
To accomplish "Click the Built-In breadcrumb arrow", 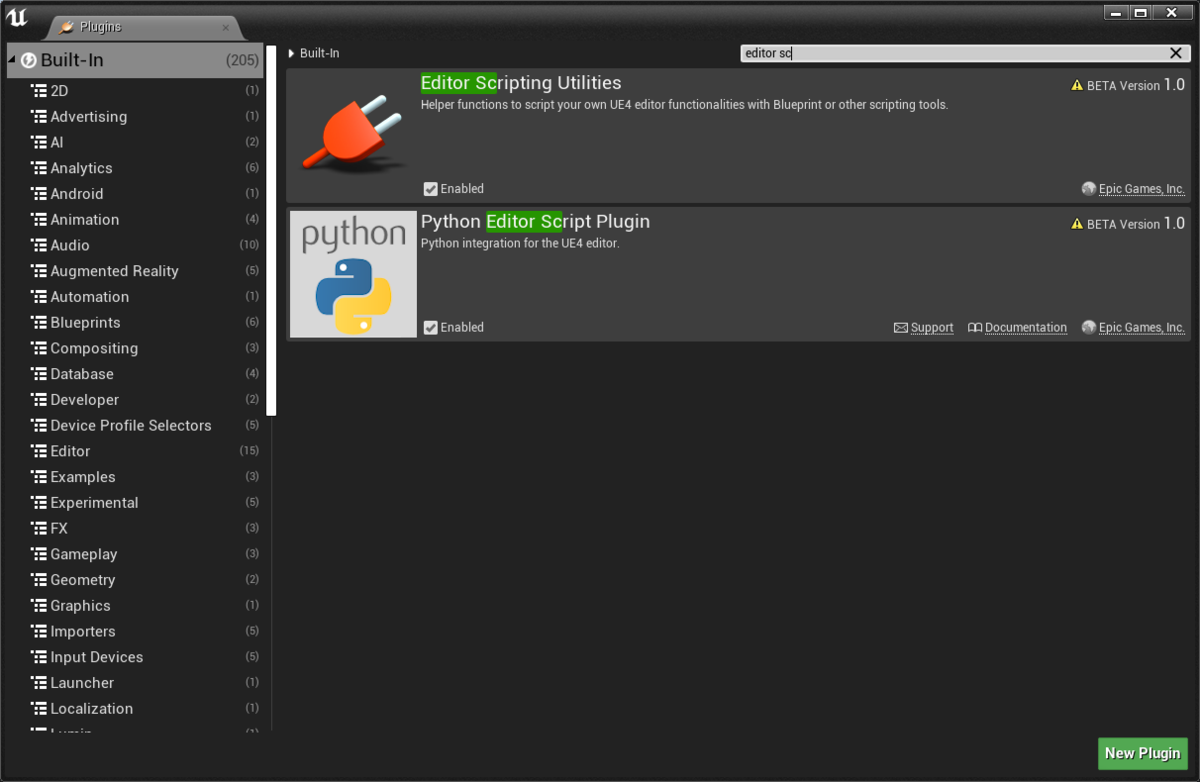I will (x=291, y=53).
